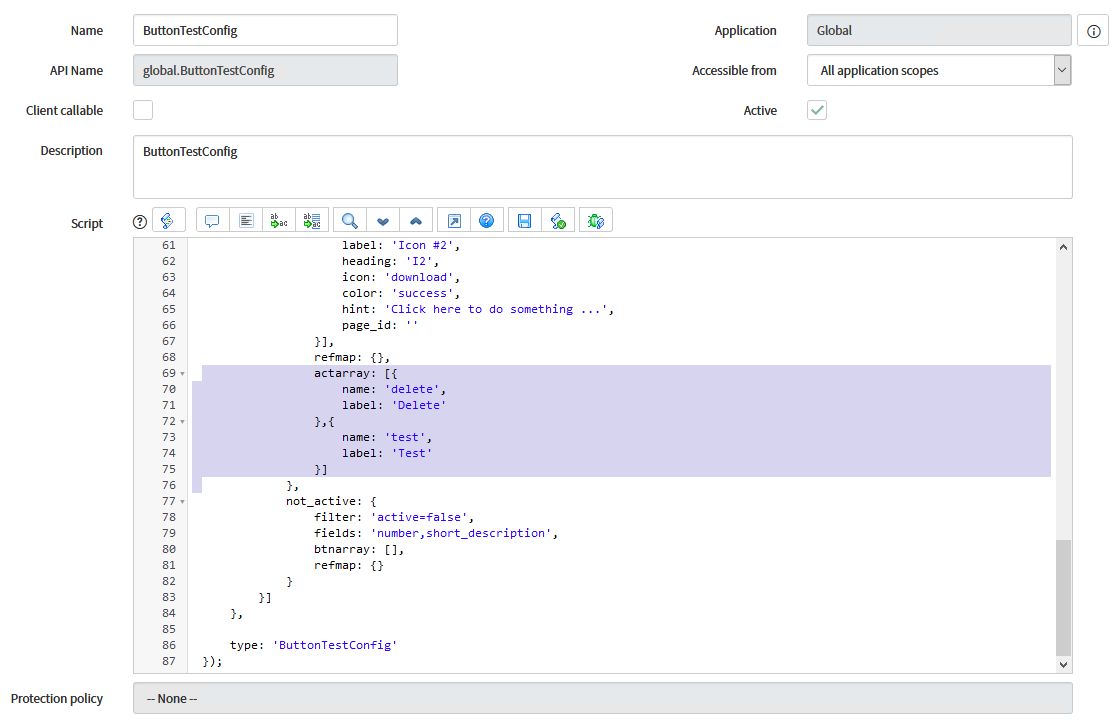The image size is (1119, 724).
Task: Open the search icon in the editor toolbar
Action: (349, 219)
